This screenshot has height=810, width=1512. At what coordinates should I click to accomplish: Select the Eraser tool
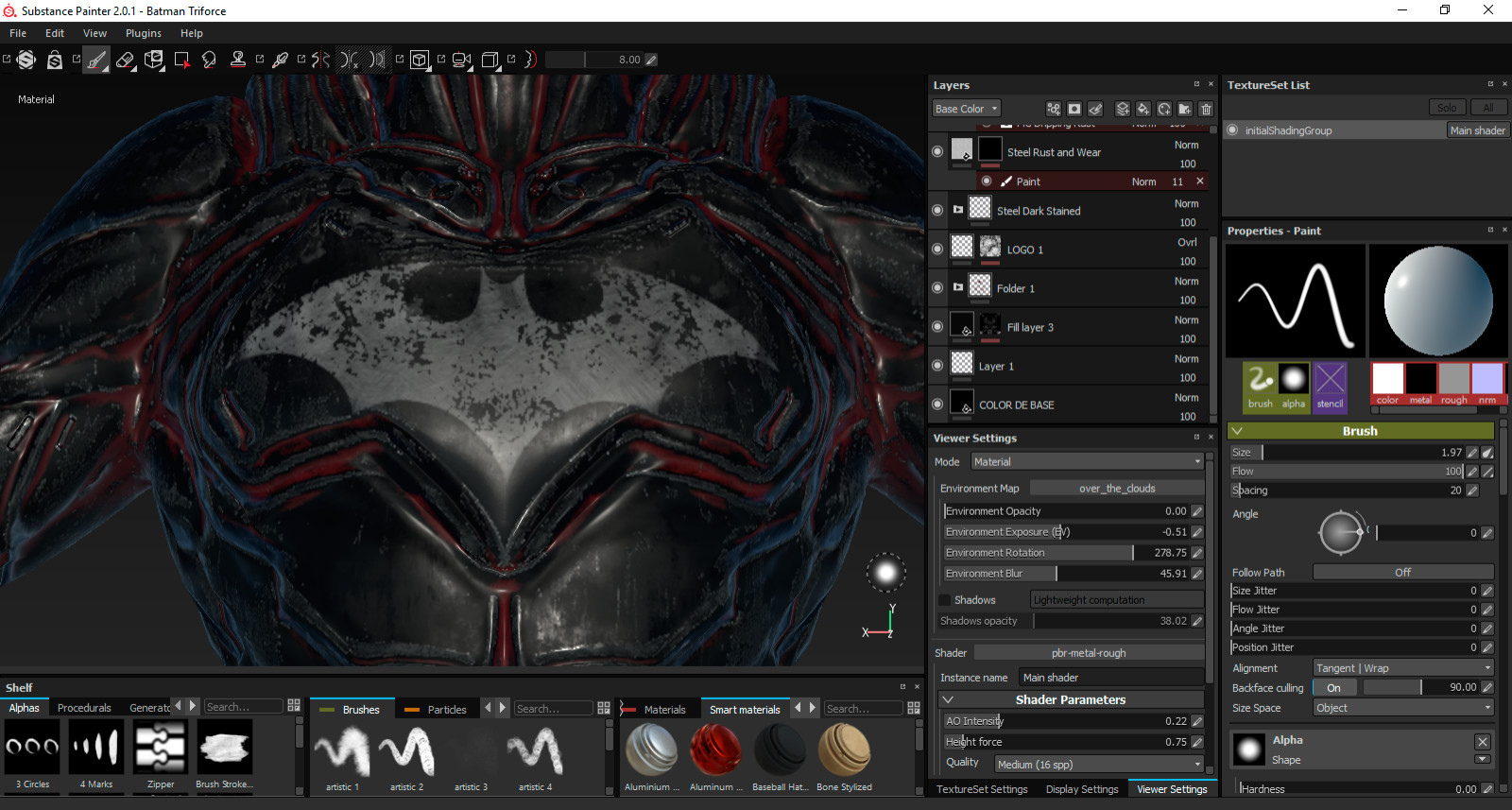pyautogui.click(x=125, y=60)
